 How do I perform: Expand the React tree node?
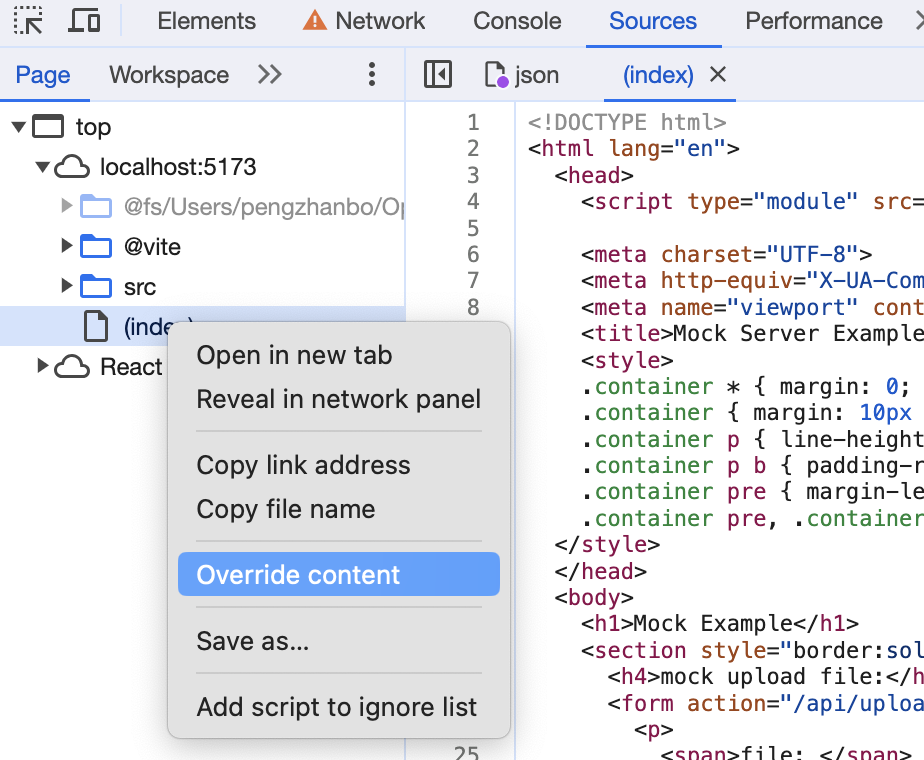click(43, 366)
